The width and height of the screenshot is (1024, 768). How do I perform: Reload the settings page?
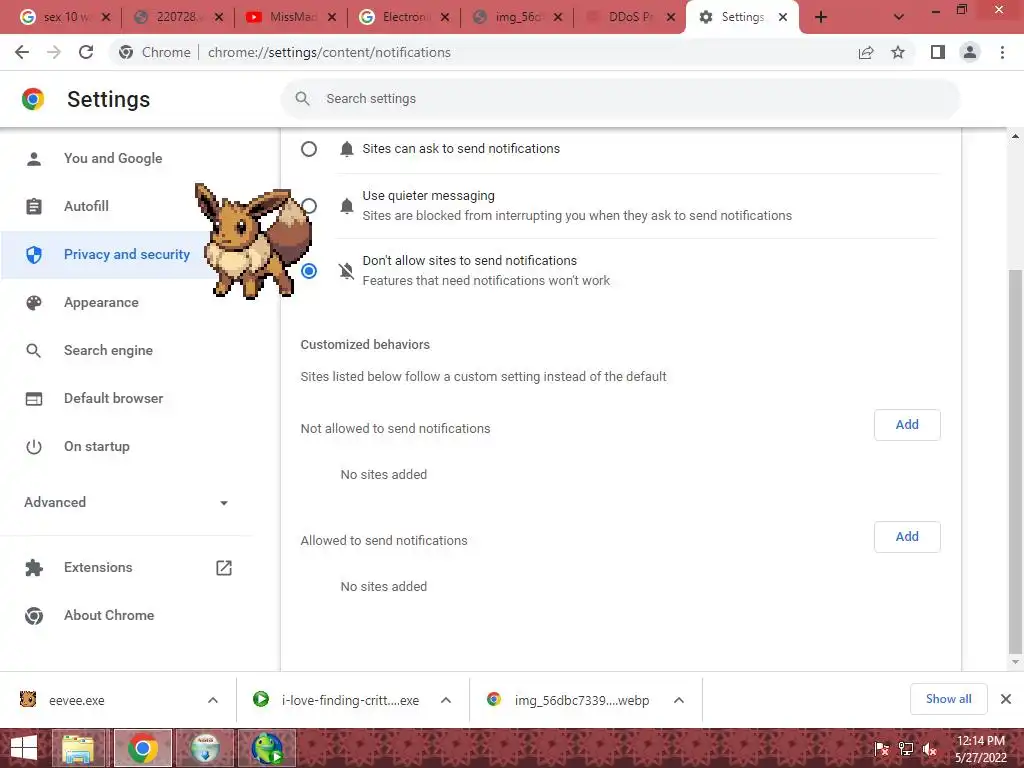pyautogui.click(x=86, y=52)
